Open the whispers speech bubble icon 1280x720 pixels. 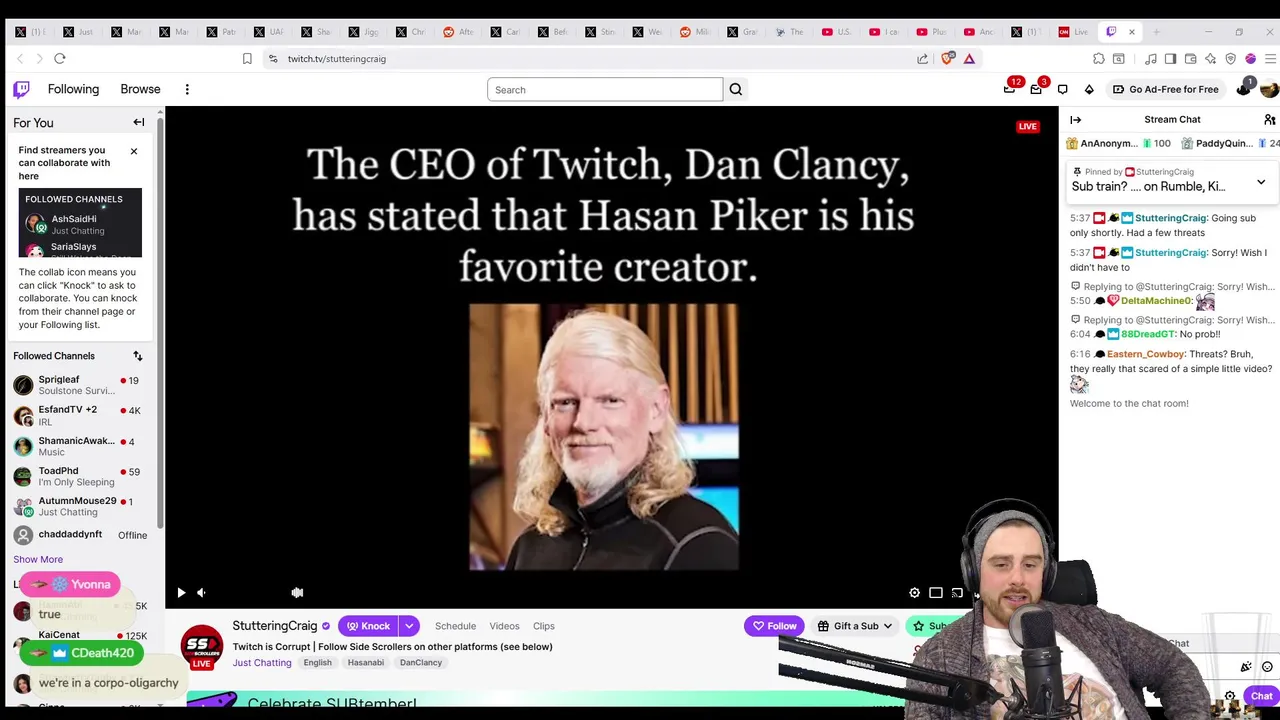(x=1062, y=89)
